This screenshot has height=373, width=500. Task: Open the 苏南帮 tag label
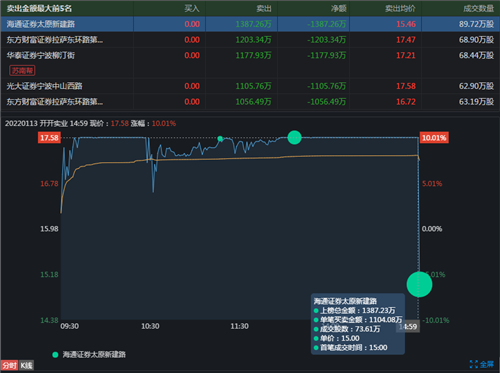22,71
